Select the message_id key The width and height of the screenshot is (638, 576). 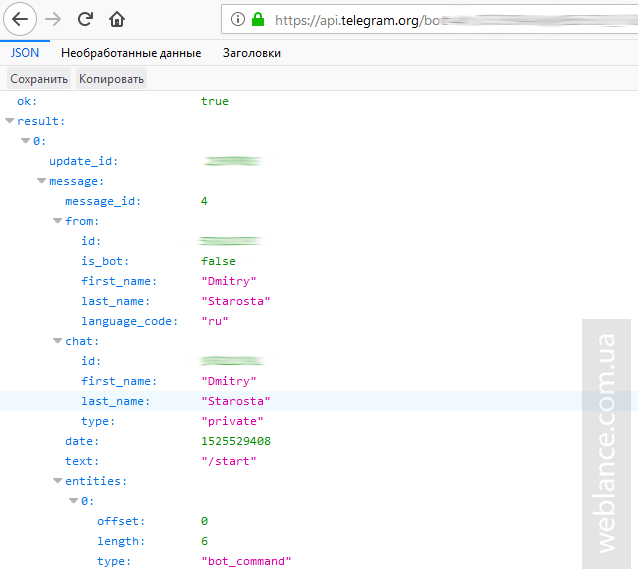pyautogui.click(x=103, y=201)
